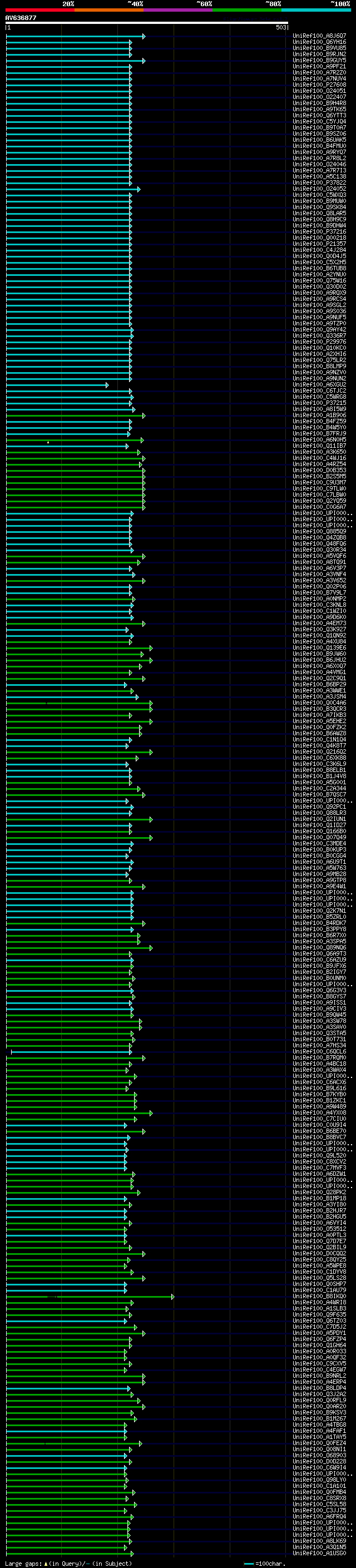
Task: Select hit UniRef100_B8LDP4
Action: click(x=319, y=1388)
